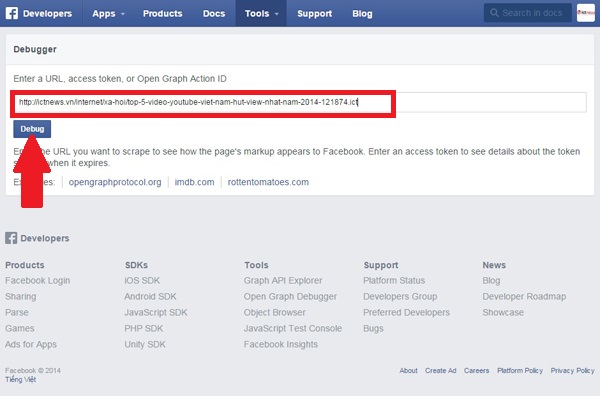The image size is (600, 396).
Task: Open Showcase footer link
Action: click(503, 312)
